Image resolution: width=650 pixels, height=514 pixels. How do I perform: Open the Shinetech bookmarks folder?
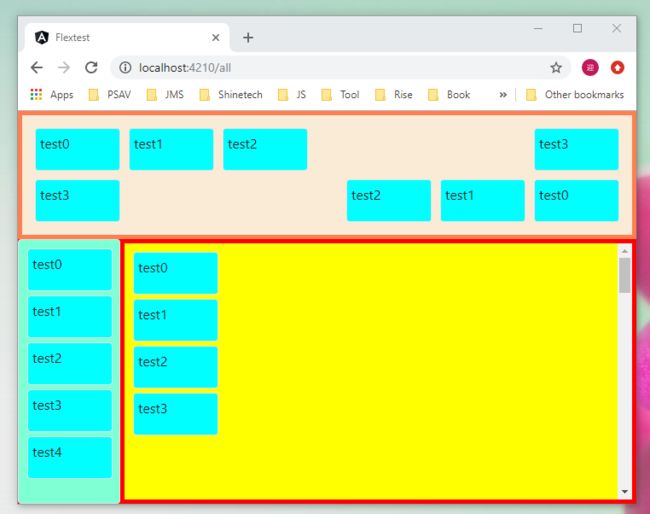[231, 95]
